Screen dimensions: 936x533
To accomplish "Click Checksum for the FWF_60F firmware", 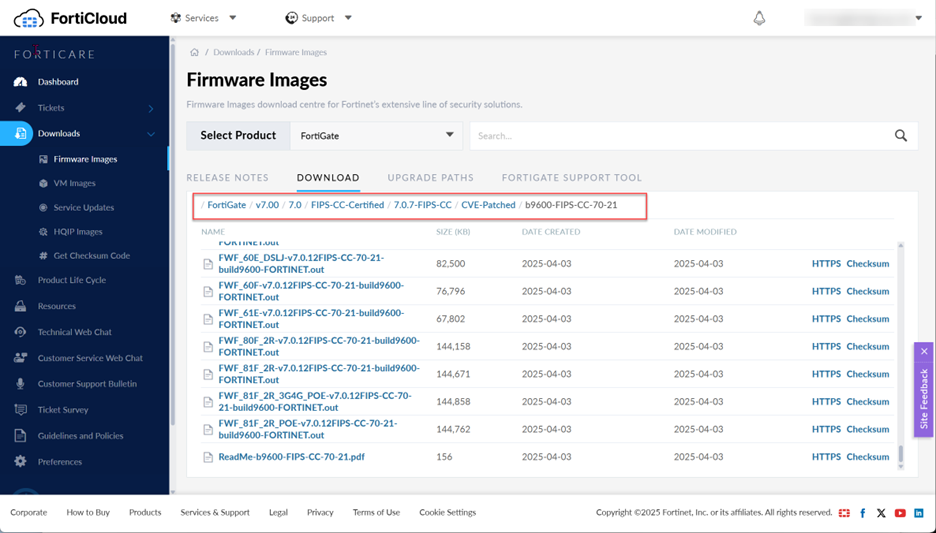I will click(x=867, y=292).
